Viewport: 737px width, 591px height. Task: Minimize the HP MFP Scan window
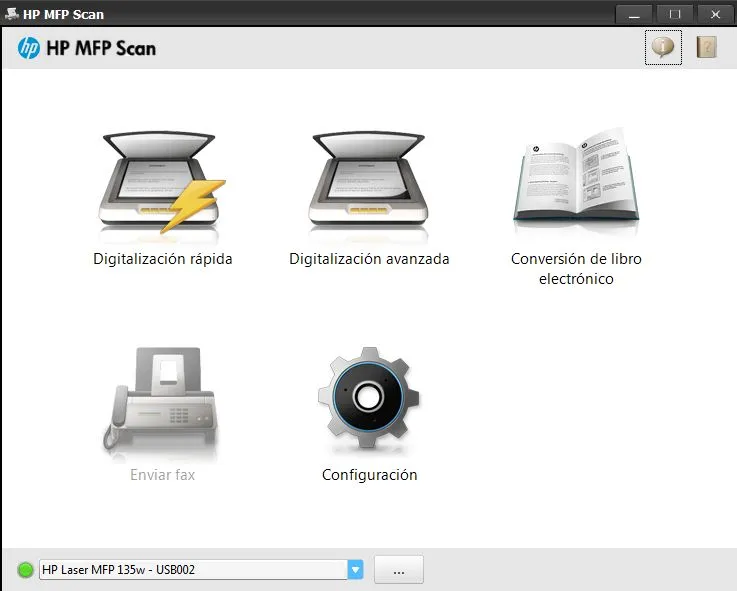pyautogui.click(x=634, y=15)
